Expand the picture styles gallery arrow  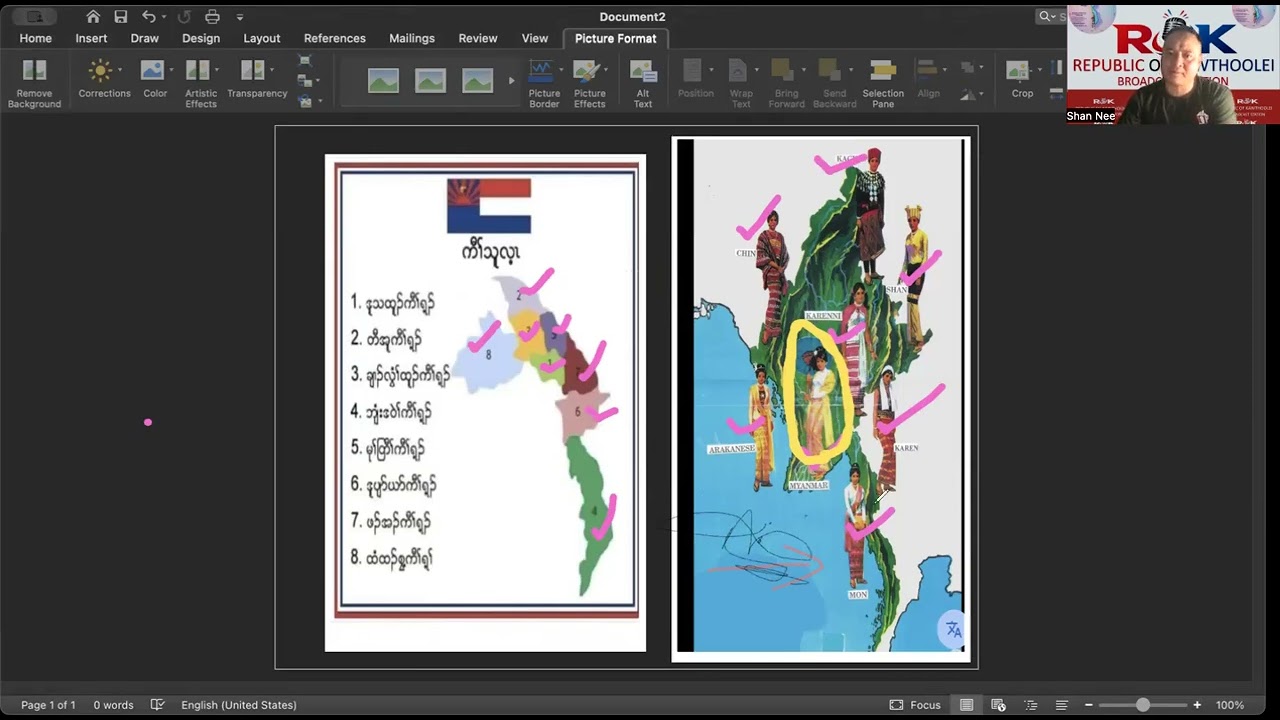pyautogui.click(x=512, y=80)
